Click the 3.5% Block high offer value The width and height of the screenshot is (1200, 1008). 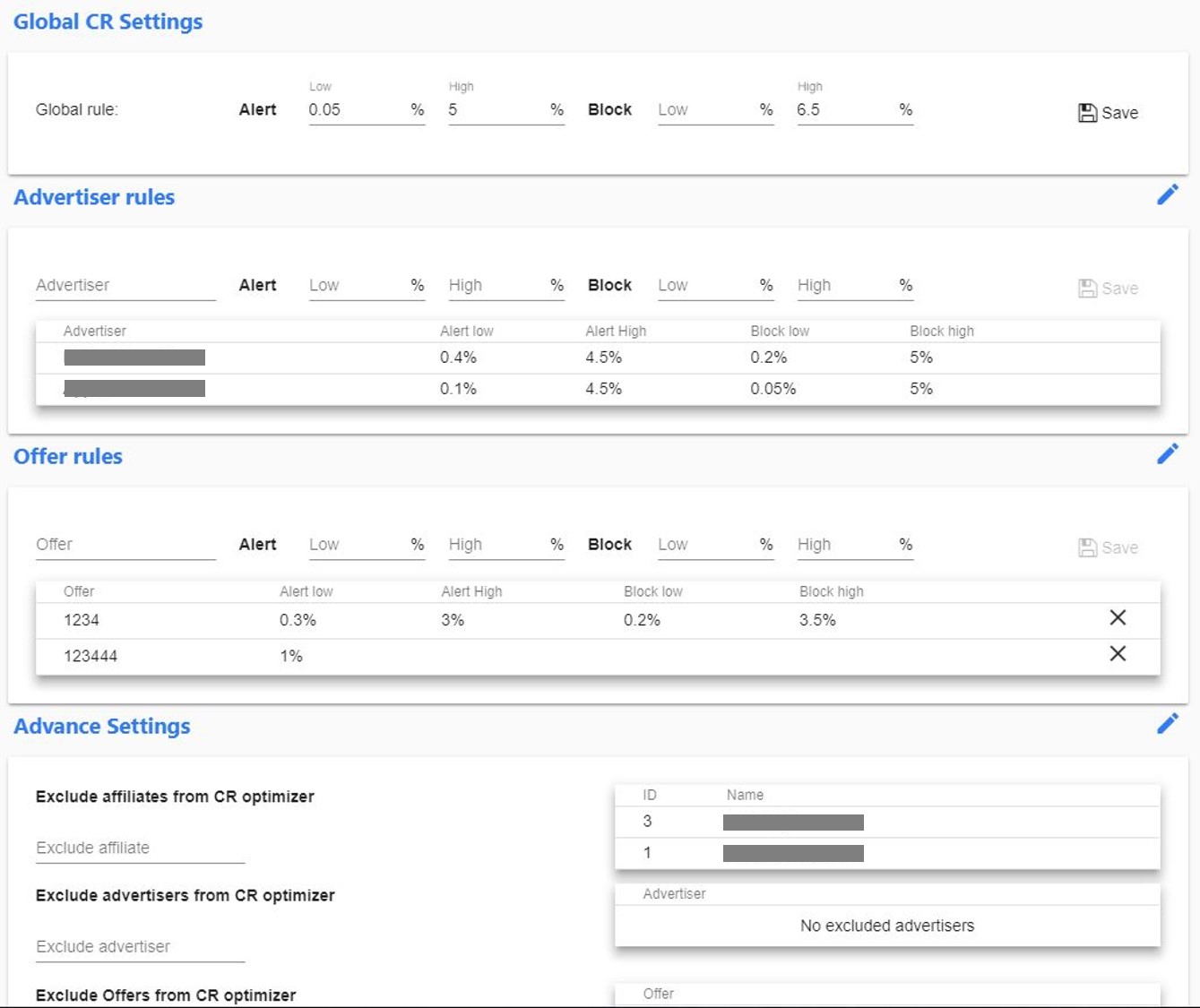point(817,620)
